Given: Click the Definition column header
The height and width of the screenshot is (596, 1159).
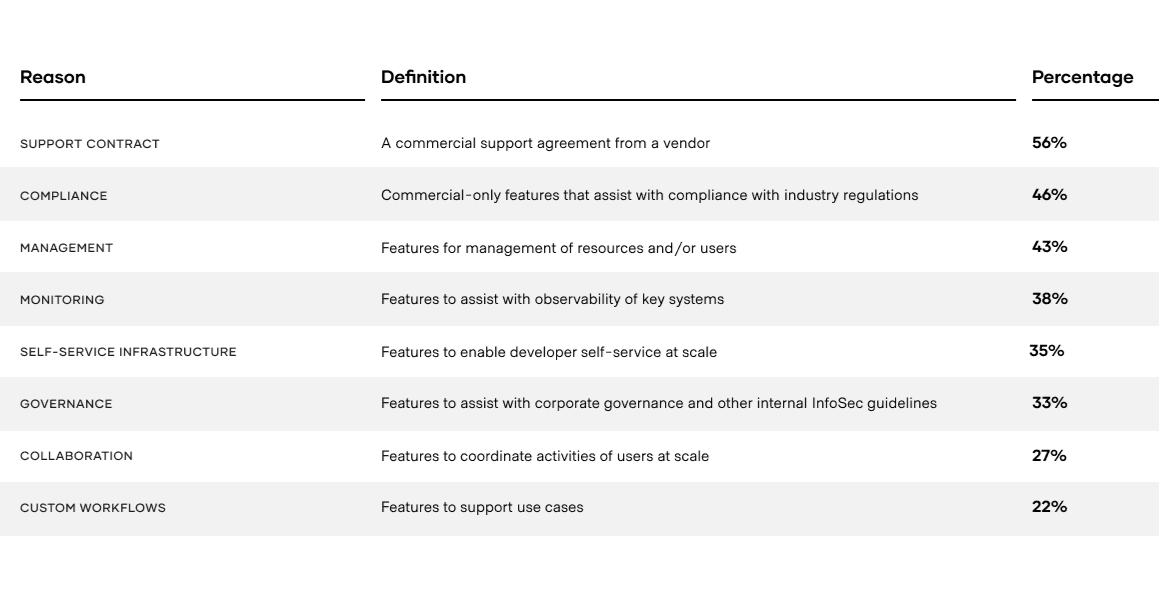Looking at the screenshot, I should [423, 77].
